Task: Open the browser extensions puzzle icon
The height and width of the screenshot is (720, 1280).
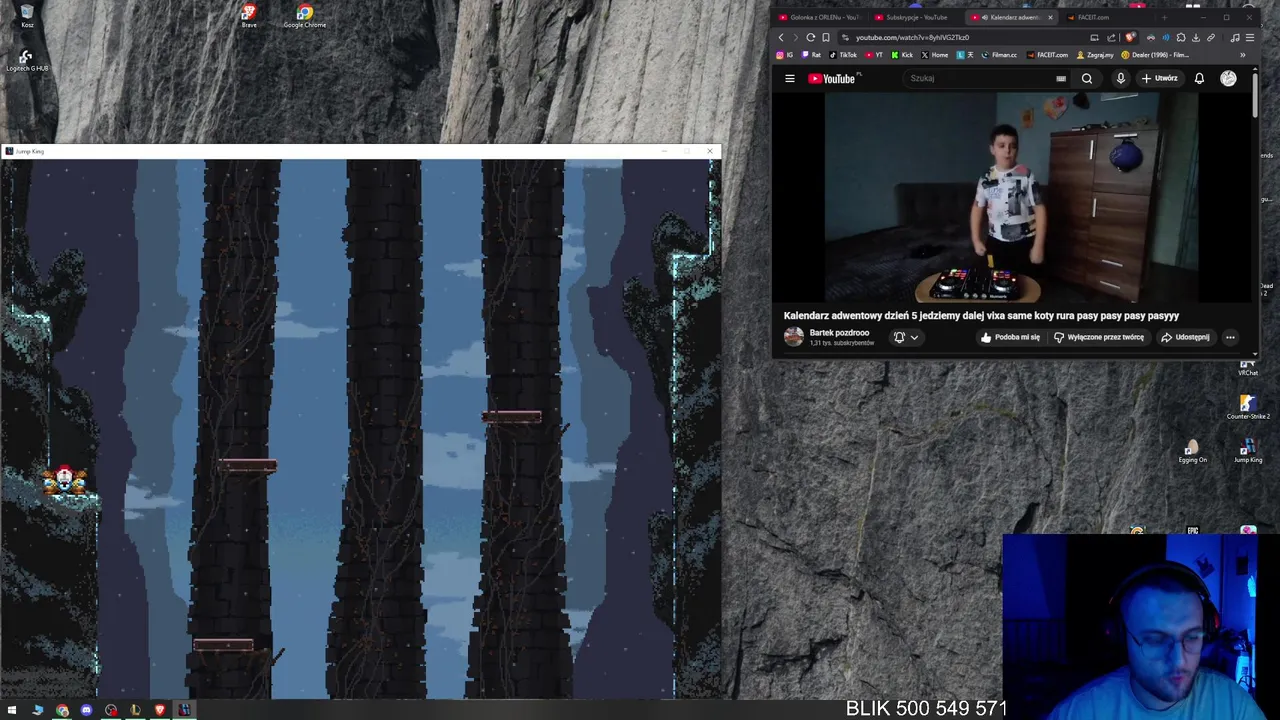Action: [1181, 38]
